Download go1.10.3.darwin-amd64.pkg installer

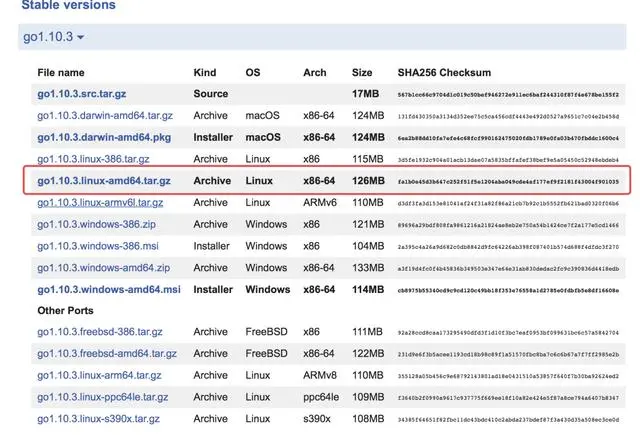click(x=104, y=137)
